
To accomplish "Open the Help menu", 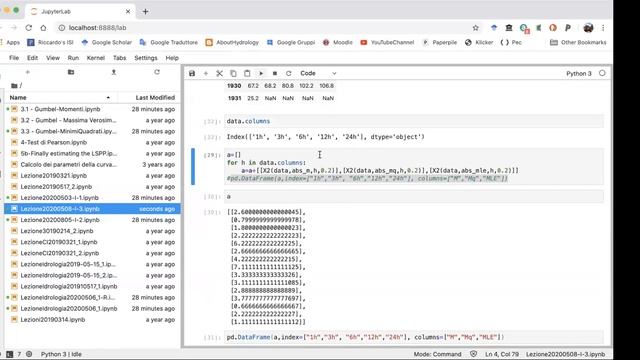I will [172, 58].
